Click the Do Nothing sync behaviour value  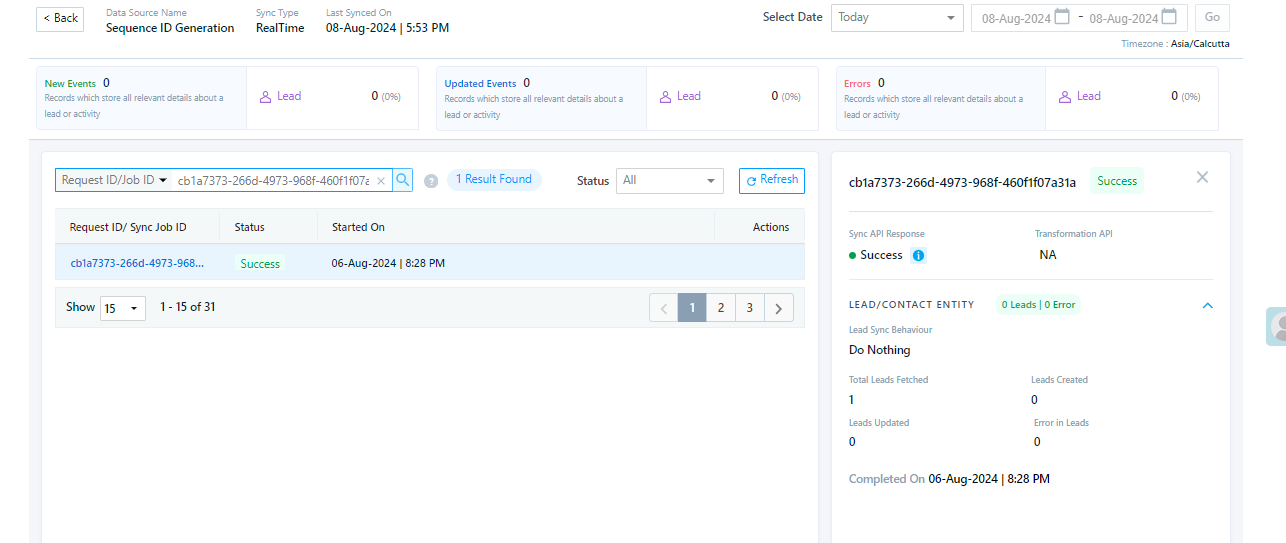880,350
